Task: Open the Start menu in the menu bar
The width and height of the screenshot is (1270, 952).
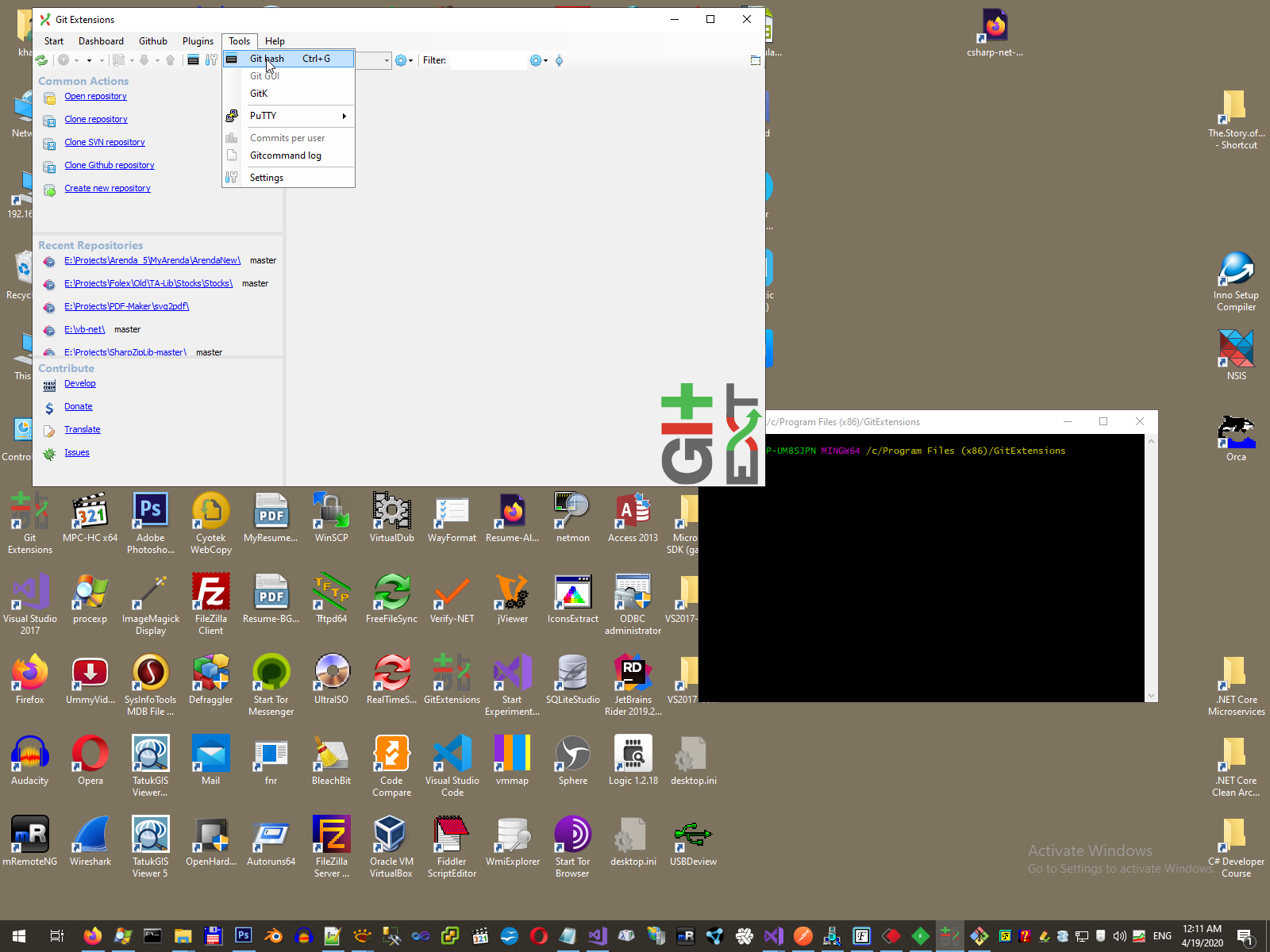Action: pos(54,41)
